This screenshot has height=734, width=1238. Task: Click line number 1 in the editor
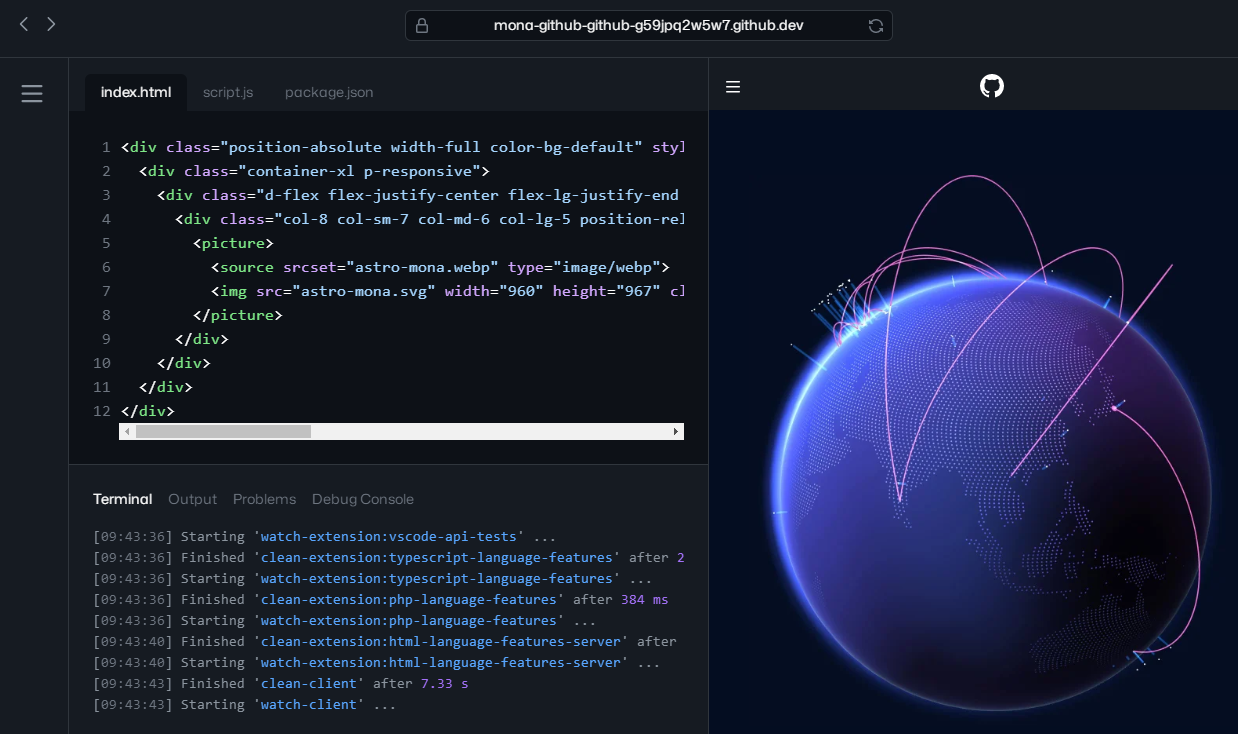(x=106, y=147)
